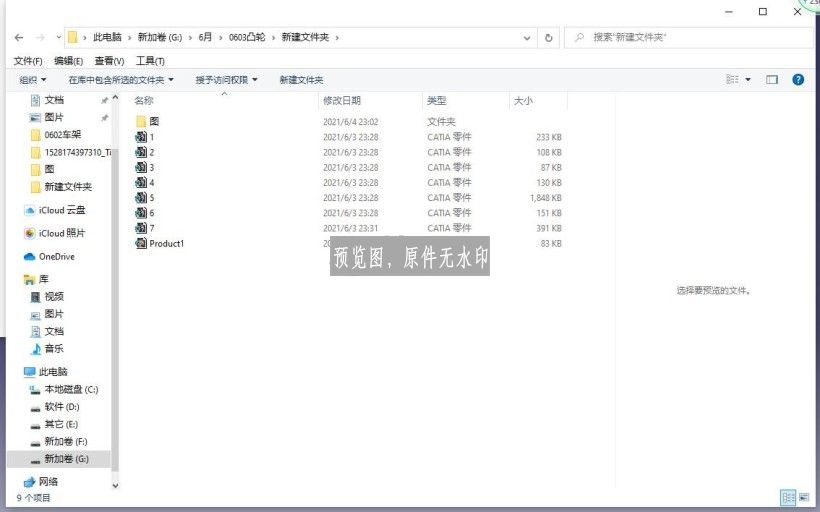Go back with the left arrow button
The width and height of the screenshot is (820, 512).
[19, 38]
